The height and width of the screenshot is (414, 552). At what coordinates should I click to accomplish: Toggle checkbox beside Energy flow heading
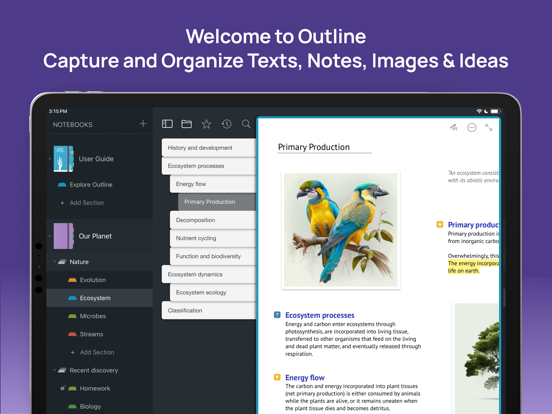(277, 377)
